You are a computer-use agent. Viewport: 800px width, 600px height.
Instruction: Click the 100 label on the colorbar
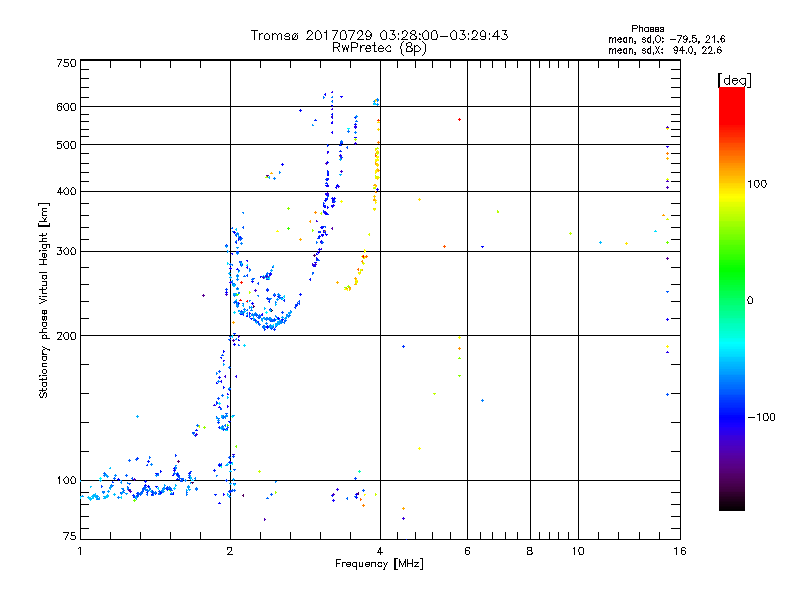click(x=757, y=184)
